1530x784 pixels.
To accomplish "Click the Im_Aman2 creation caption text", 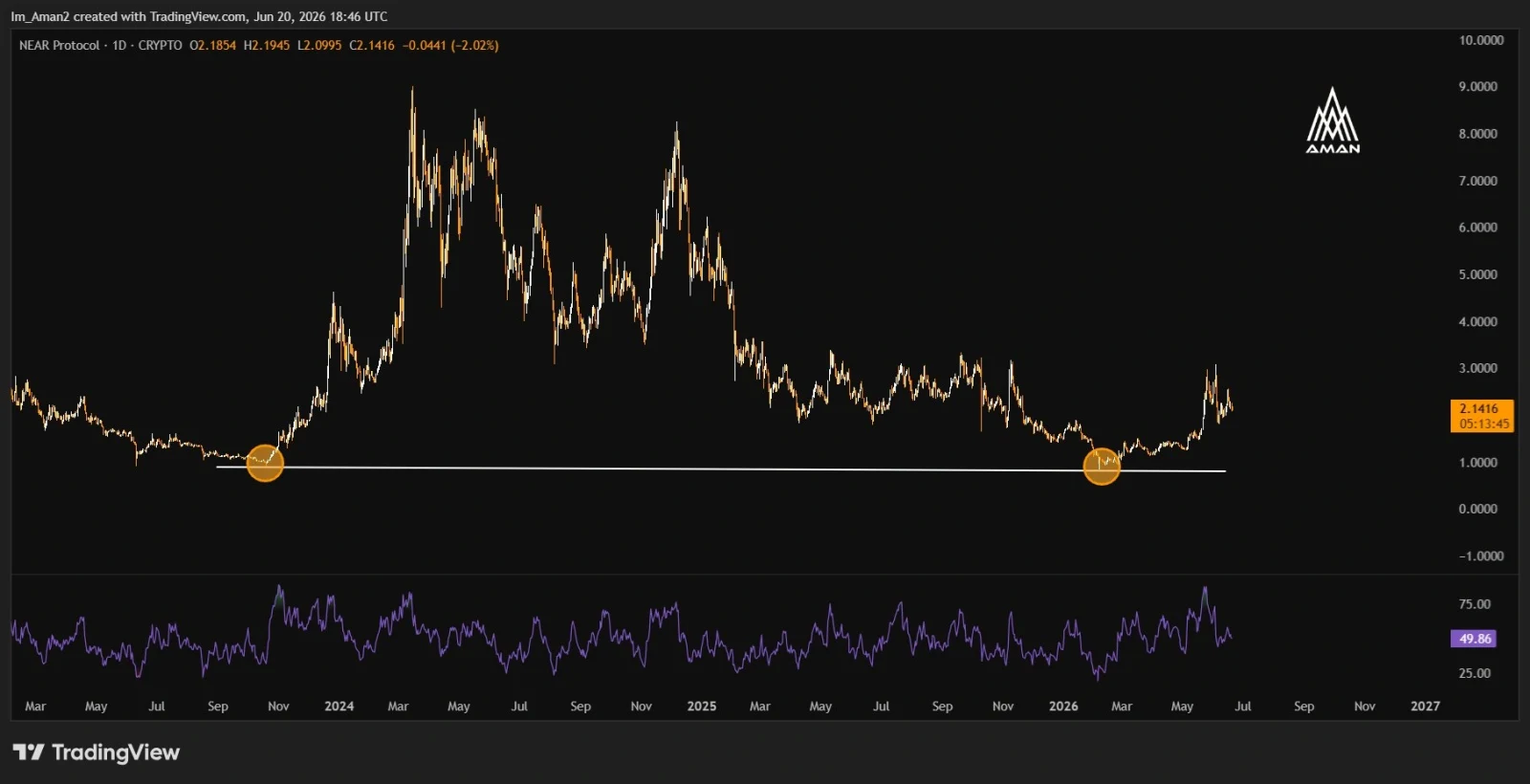I will (199, 16).
